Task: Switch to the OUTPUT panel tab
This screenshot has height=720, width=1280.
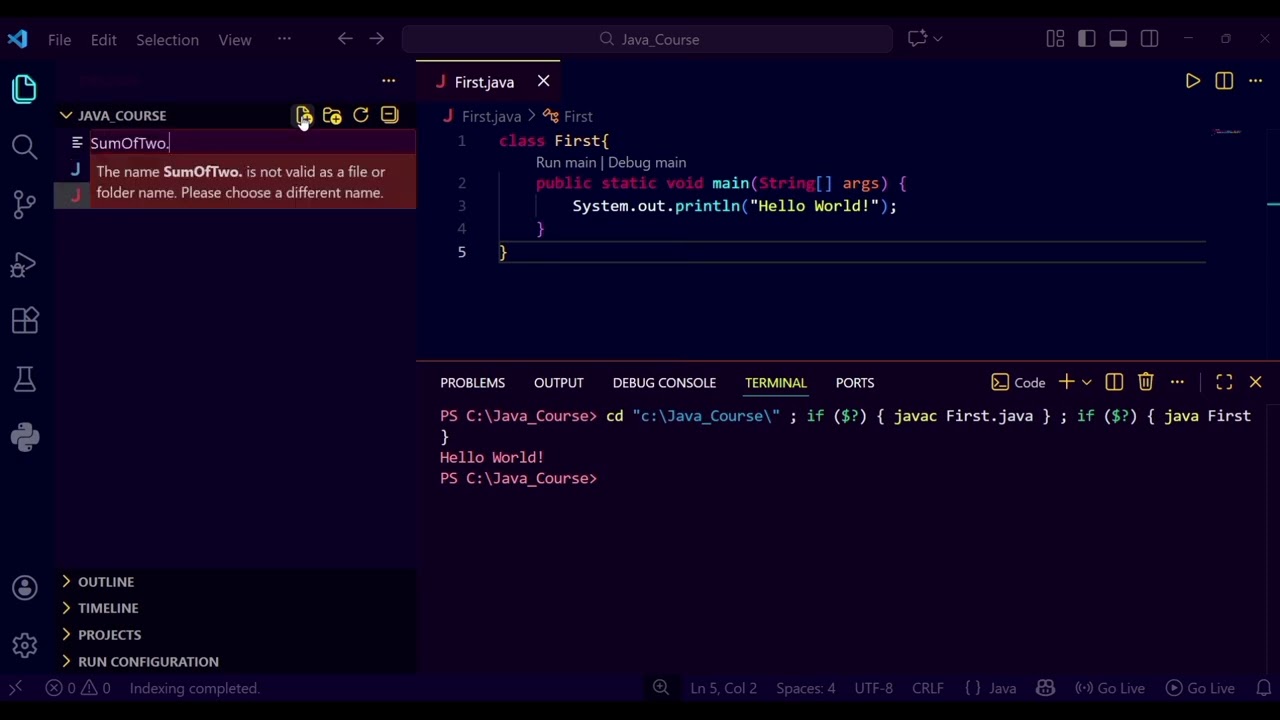Action: pyautogui.click(x=558, y=382)
